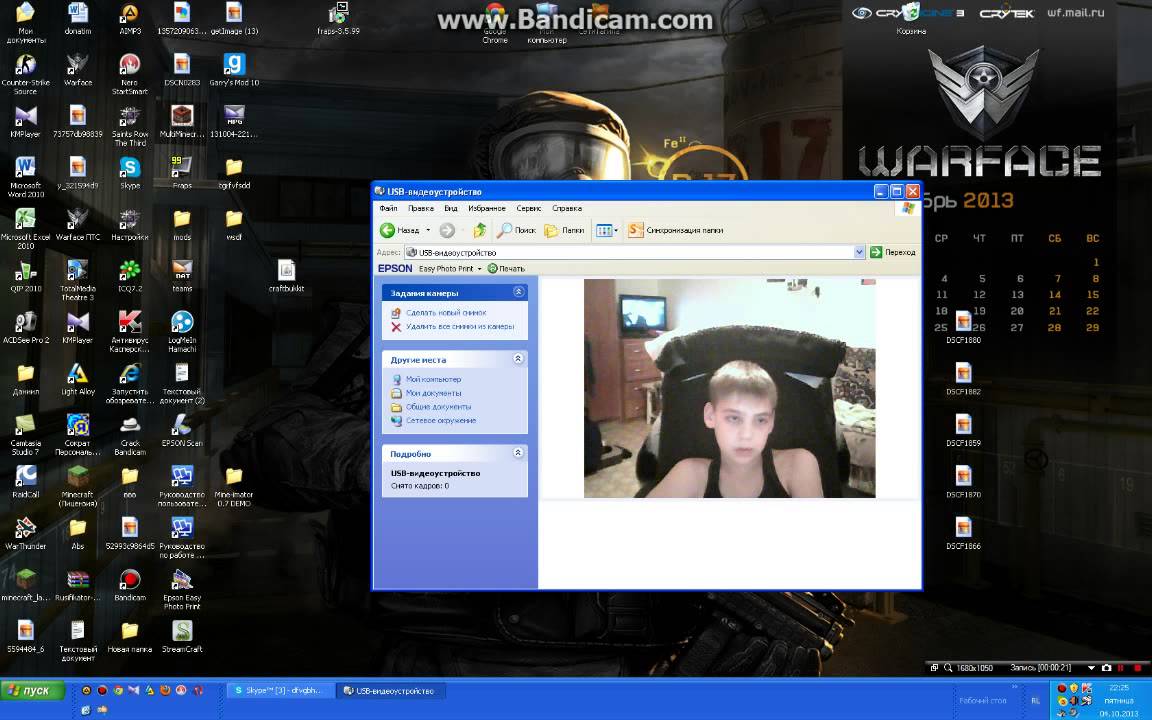The height and width of the screenshot is (720, 1152).
Task: Open the Сервис menu
Action: pyautogui.click(x=528, y=209)
